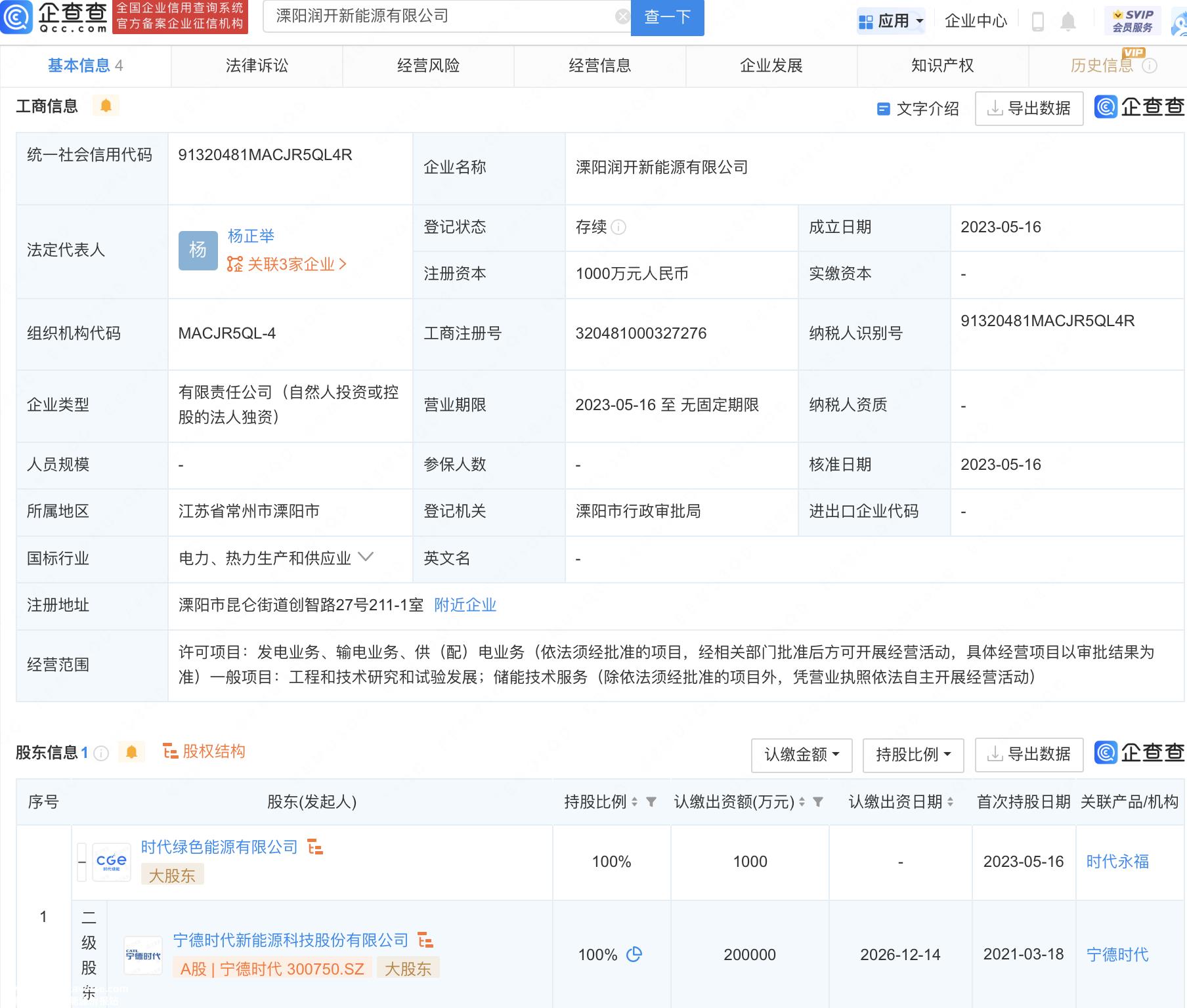Image resolution: width=1187 pixels, height=1008 pixels.
Task: Click the A股 宁德时代 300750.SZ tag
Action: click(272, 969)
